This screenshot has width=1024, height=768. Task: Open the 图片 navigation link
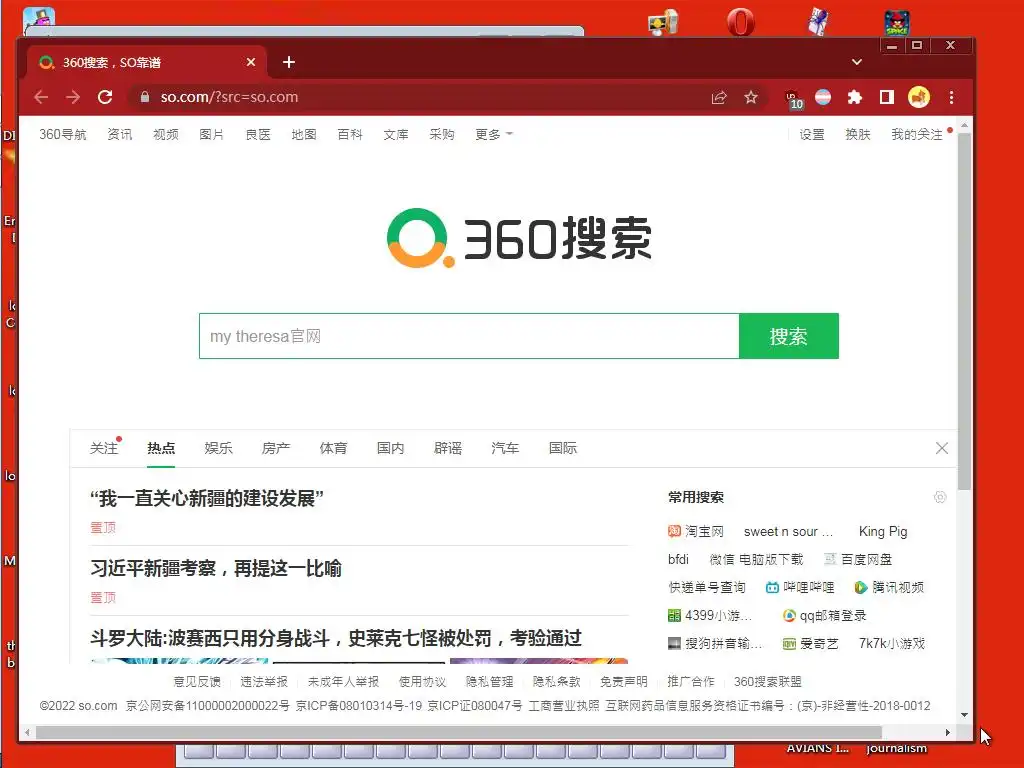pos(212,135)
